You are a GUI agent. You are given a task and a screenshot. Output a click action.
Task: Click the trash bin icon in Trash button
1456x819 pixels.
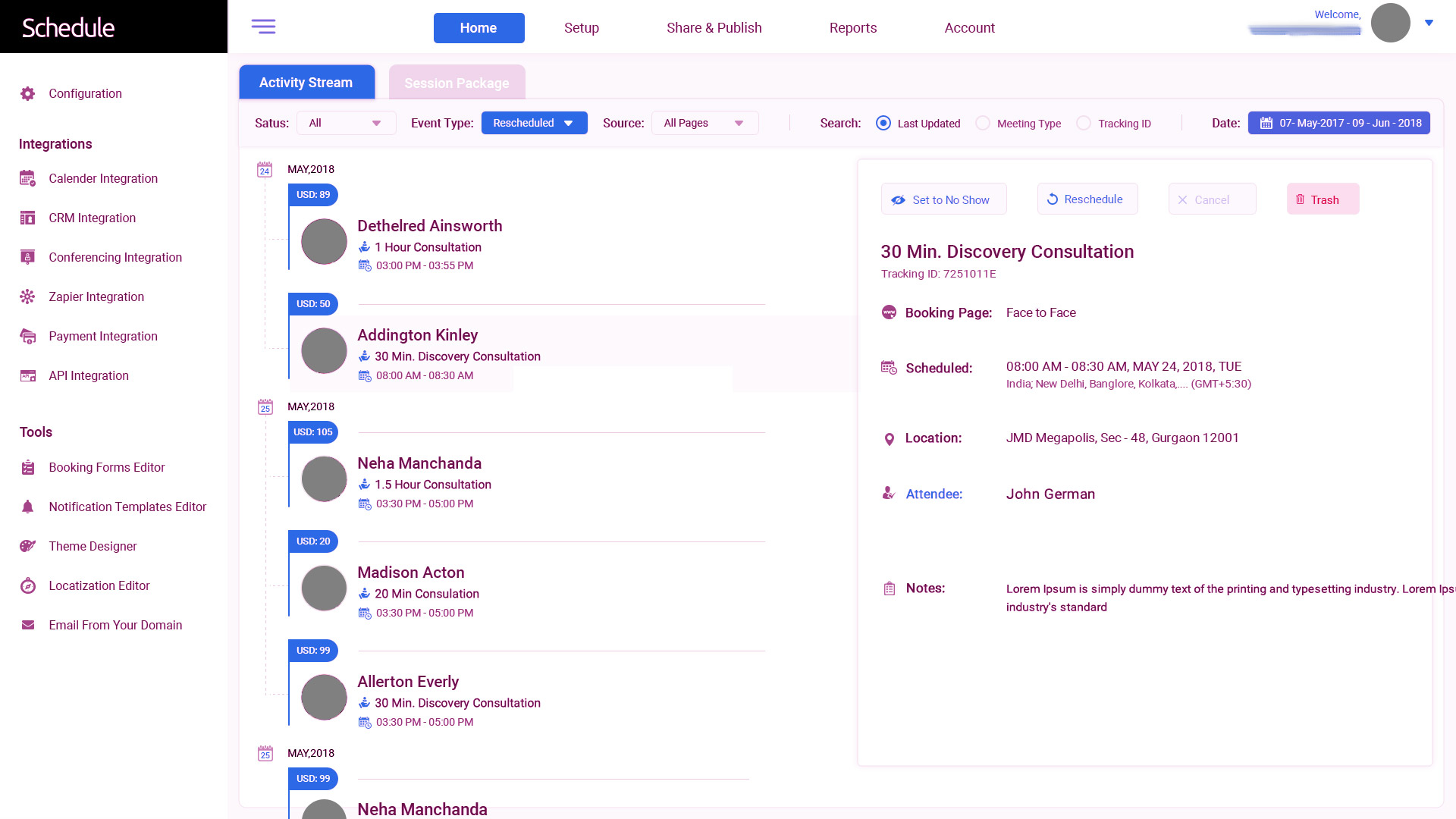click(x=1300, y=199)
